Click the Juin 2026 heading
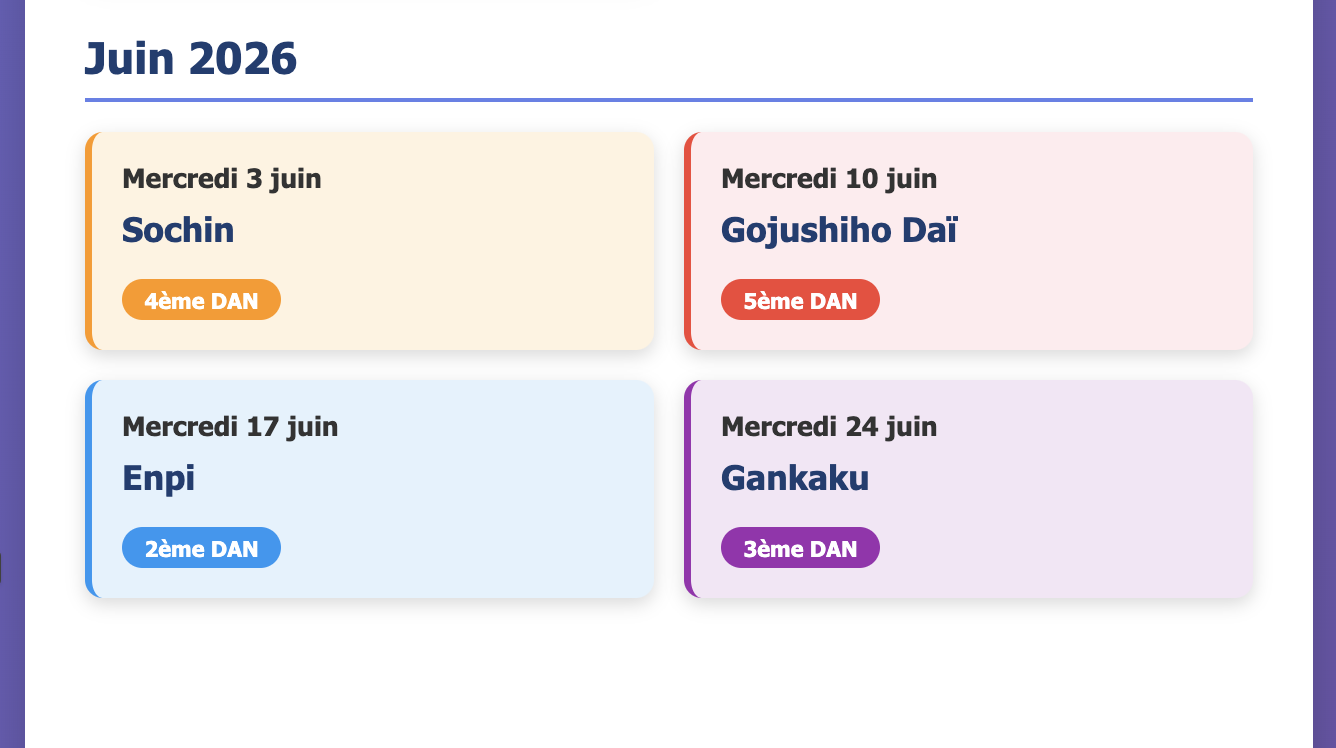Viewport: 1336px width, 748px height. [x=191, y=58]
